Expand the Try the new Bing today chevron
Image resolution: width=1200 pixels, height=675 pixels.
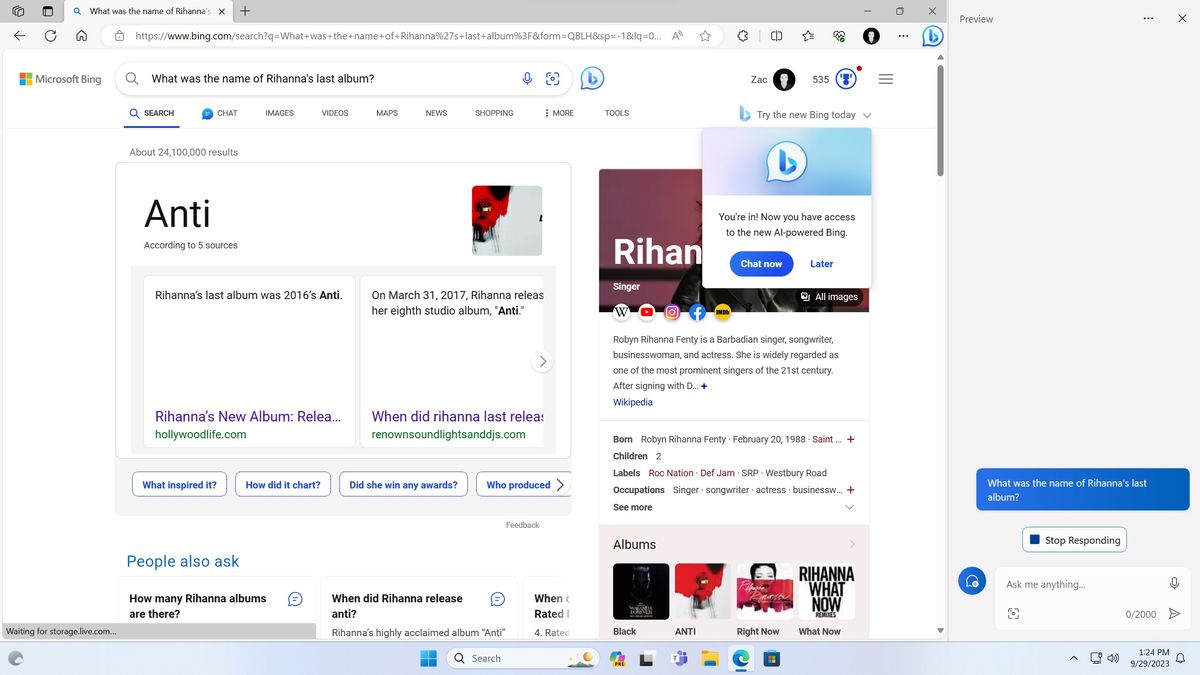[867, 114]
